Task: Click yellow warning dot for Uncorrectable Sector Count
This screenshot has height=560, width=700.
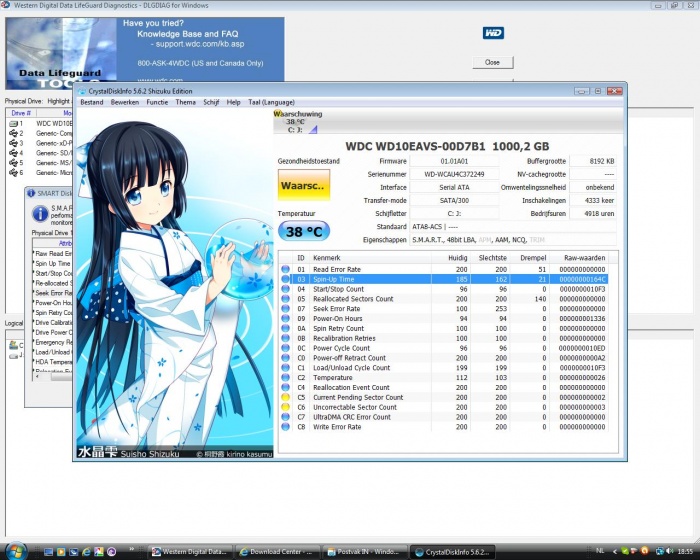Action: click(x=285, y=407)
